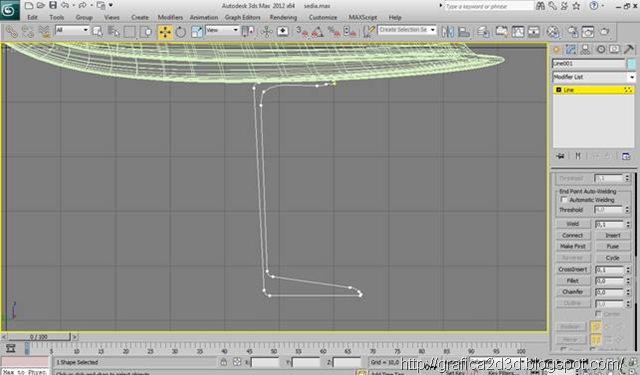
Task: Click the Render Setup icon
Action: pyautogui.click(x=573, y=32)
